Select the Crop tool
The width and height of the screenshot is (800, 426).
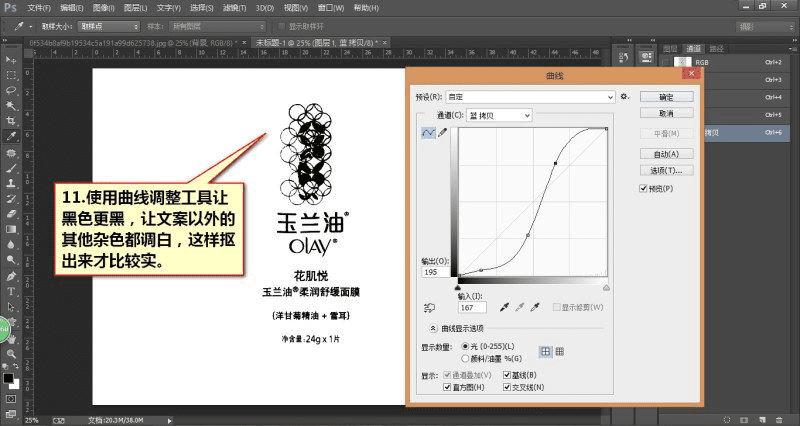coord(10,120)
